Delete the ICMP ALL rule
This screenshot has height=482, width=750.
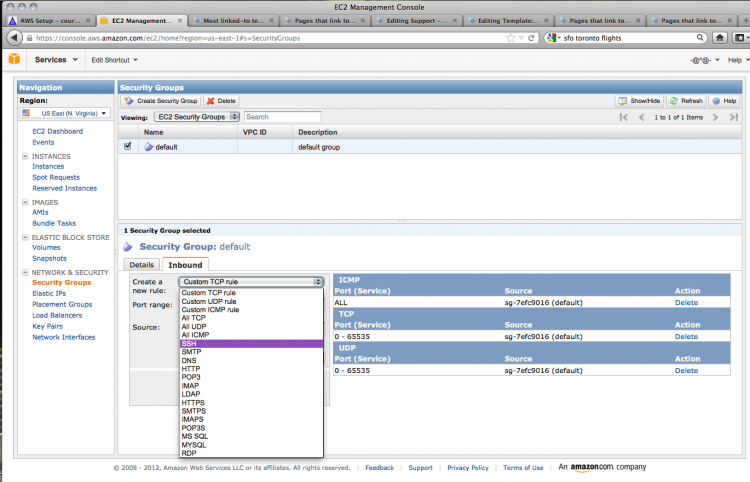click(x=686, y=303)
